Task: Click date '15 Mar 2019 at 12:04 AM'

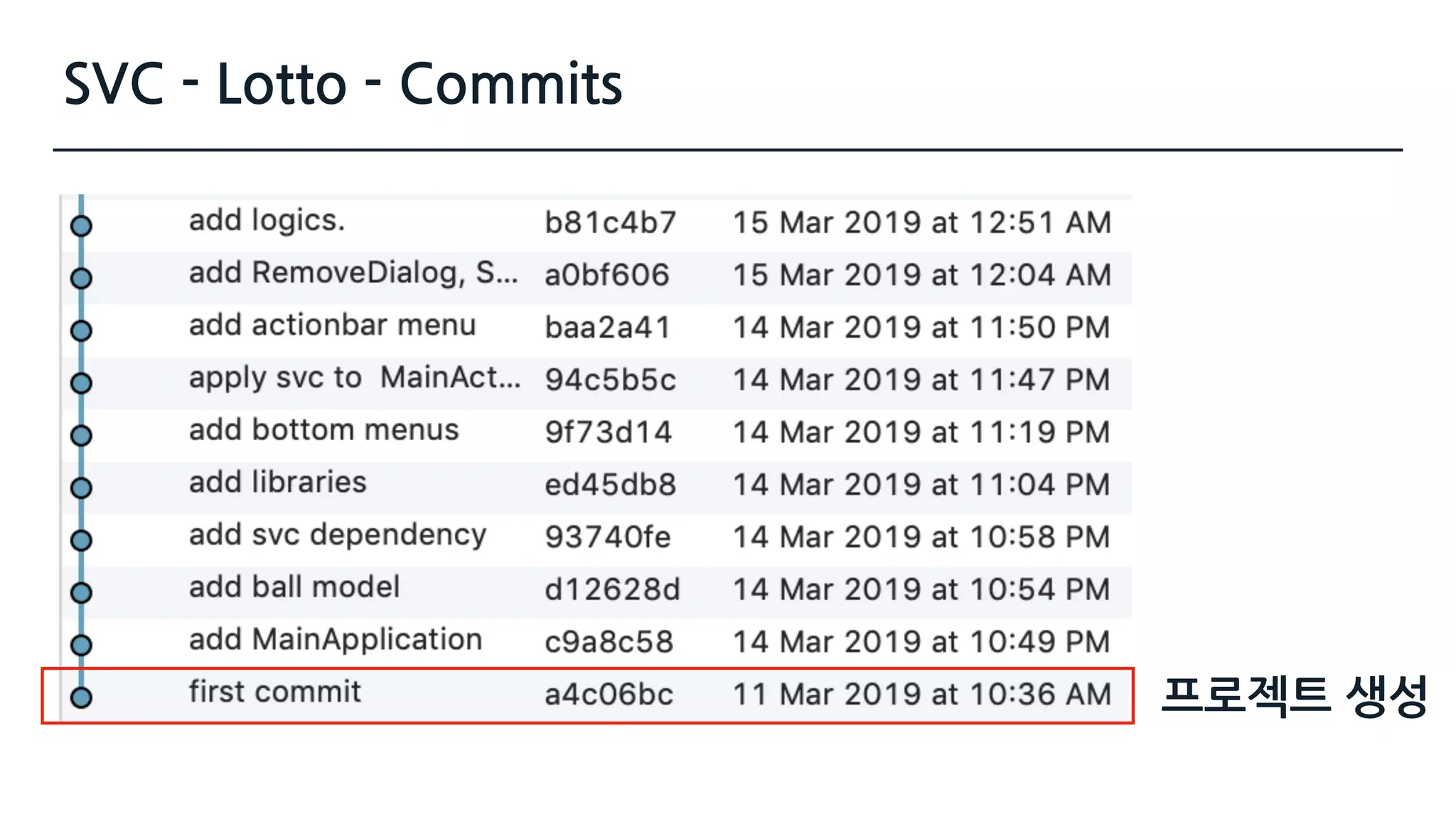Action: (x=922, y=275)
